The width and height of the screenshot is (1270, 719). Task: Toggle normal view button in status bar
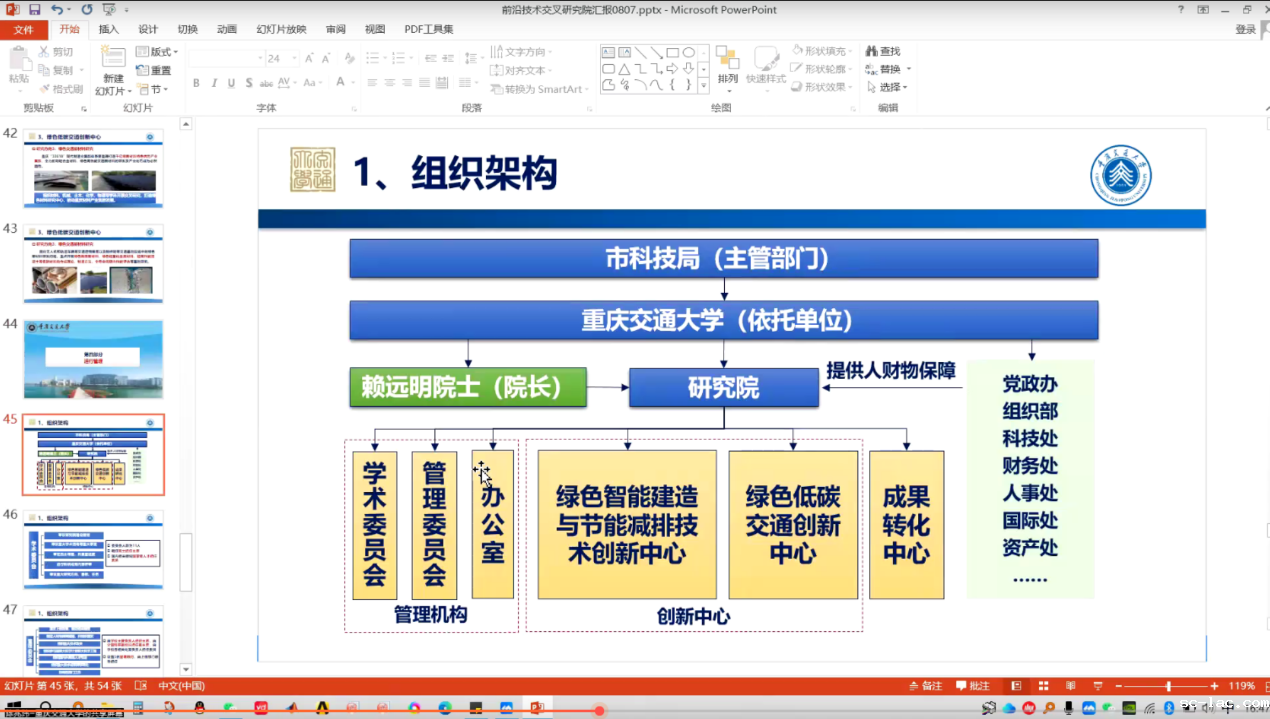click(1016, 686)
